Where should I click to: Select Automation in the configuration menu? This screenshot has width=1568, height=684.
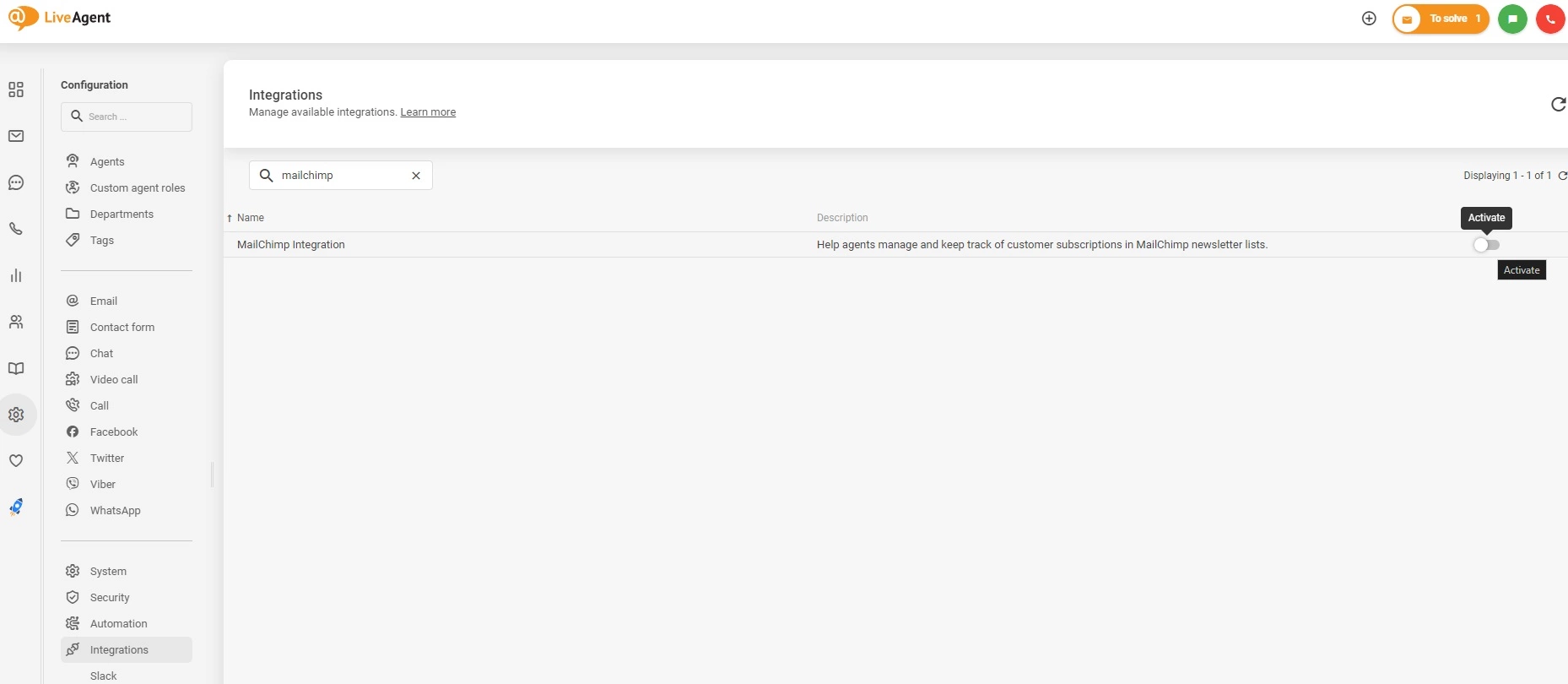coord(118,624)
